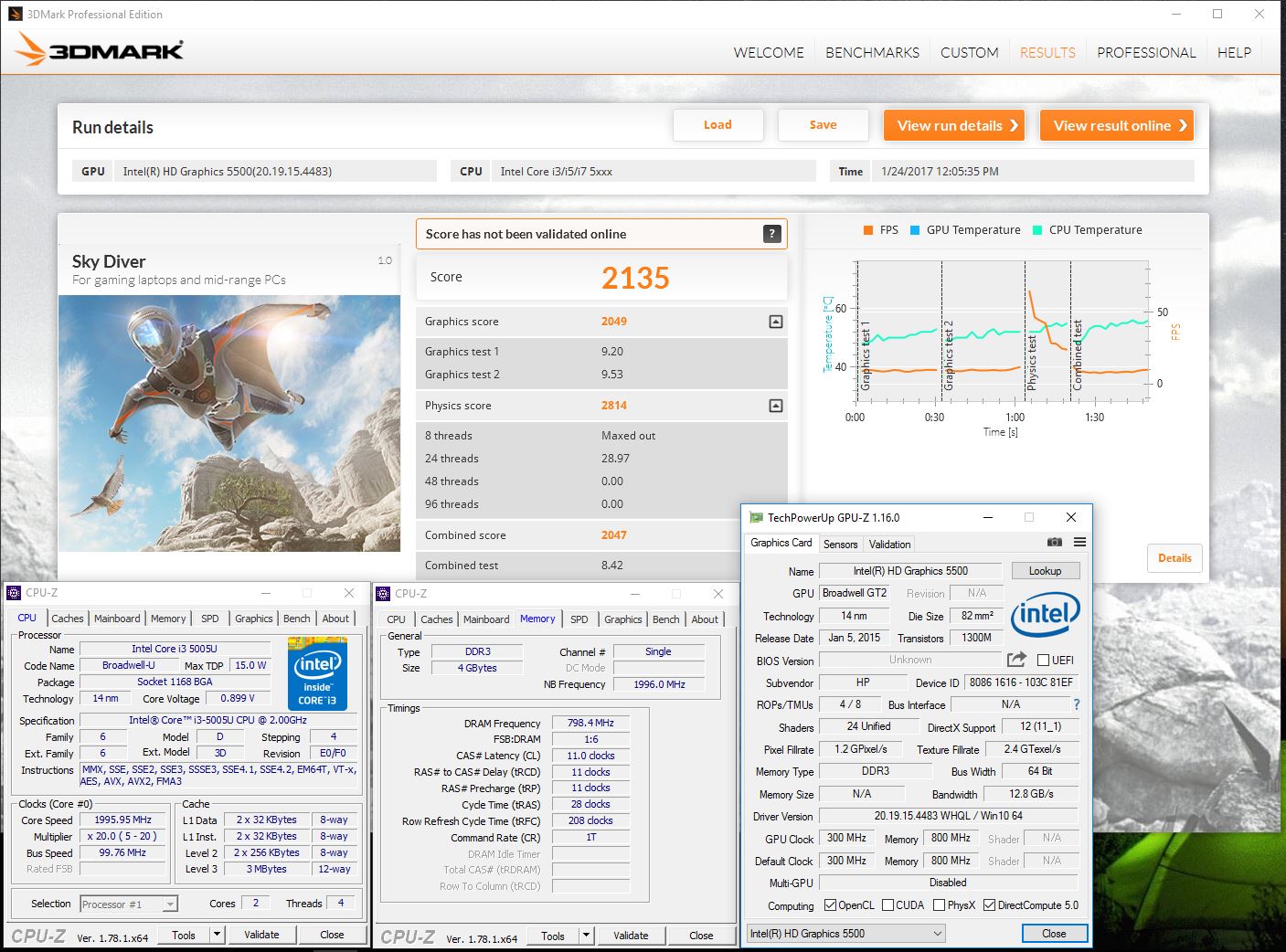The height and width of the screenshot is (952, 1286).
Task: Toggle the UEFI checkbox in GPU-Z
Action: click(x=1044, y=660)
